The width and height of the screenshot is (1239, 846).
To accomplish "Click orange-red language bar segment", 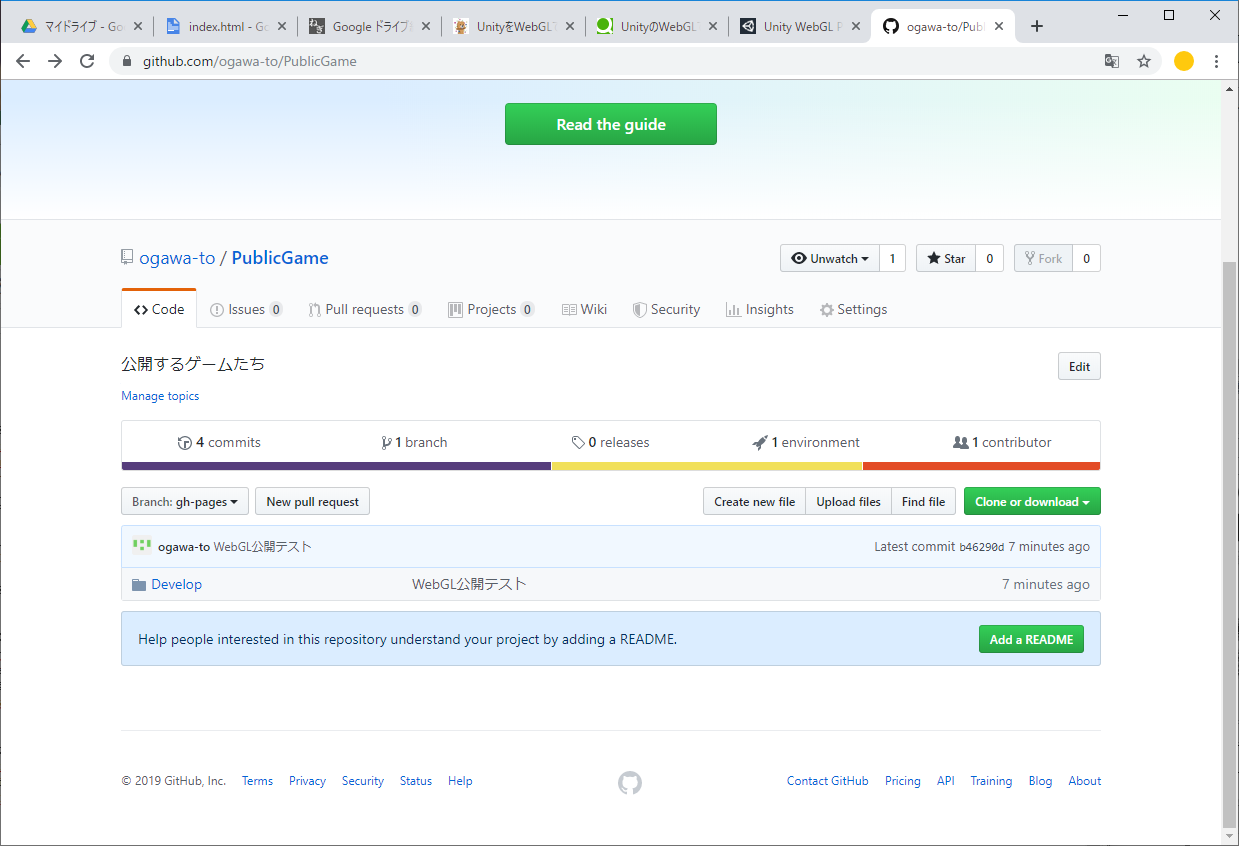I will (x=982, y=466).
